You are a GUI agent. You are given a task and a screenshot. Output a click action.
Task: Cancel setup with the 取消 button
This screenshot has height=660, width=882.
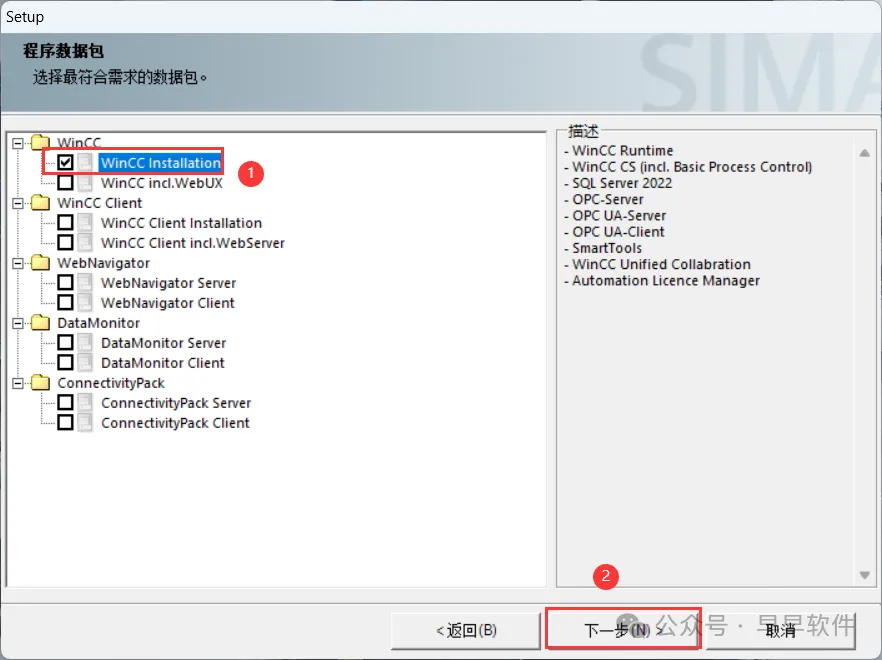(x=781, y=630)
